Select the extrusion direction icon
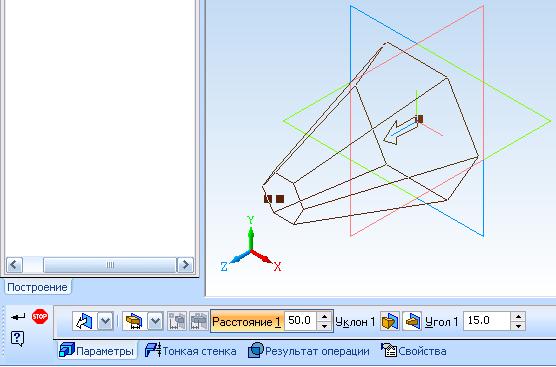This screenshot has width=556, height=367. coord(84,321)
